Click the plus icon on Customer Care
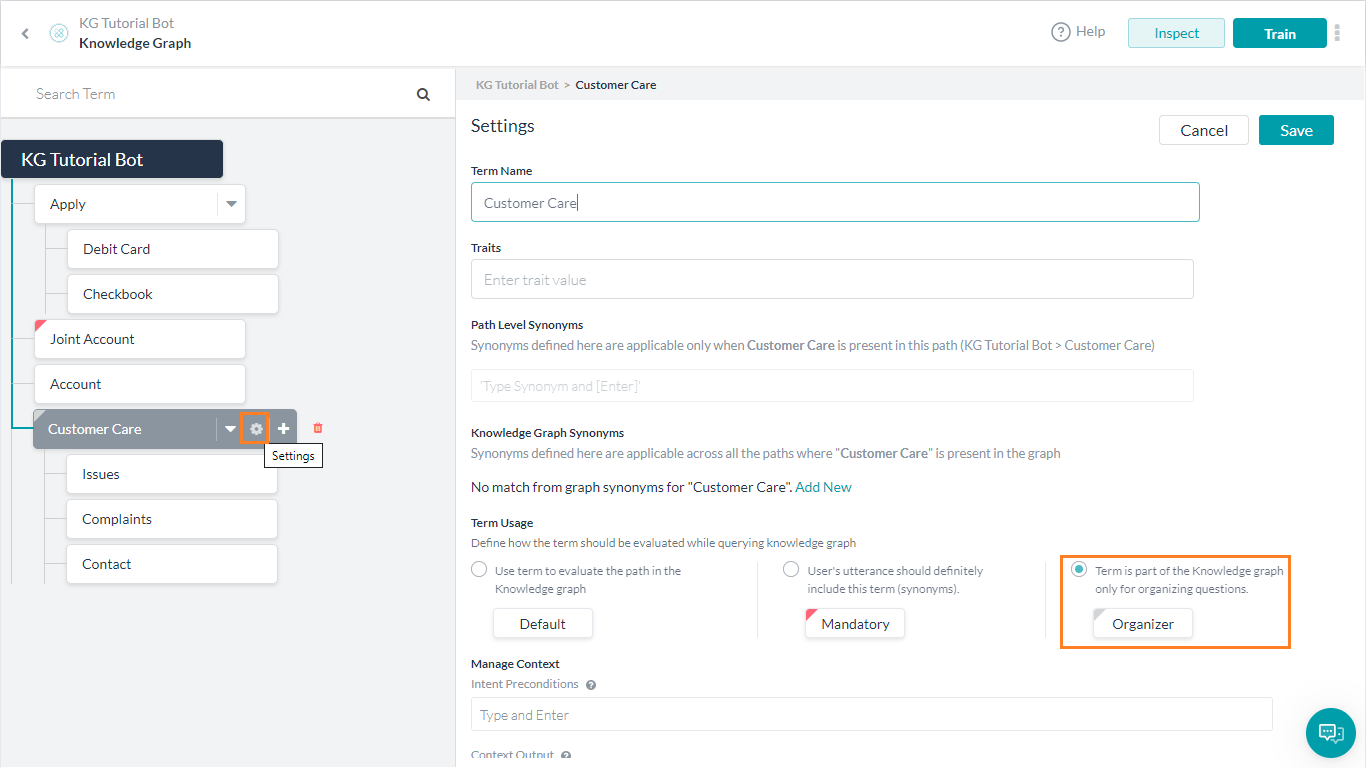The height and width of the screenshot is (768, 1366). pyautogui.click(x=284, y=429)
